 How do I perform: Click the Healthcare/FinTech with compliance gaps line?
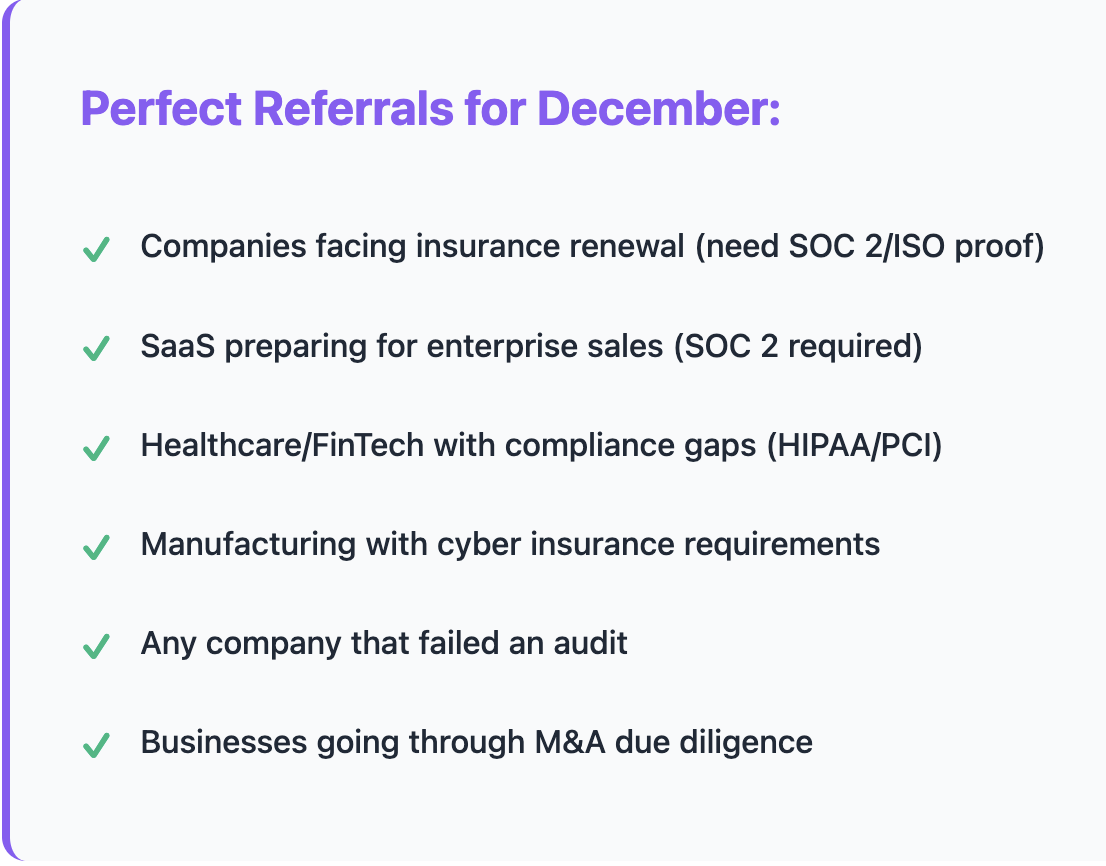click(x=541, y=446)
